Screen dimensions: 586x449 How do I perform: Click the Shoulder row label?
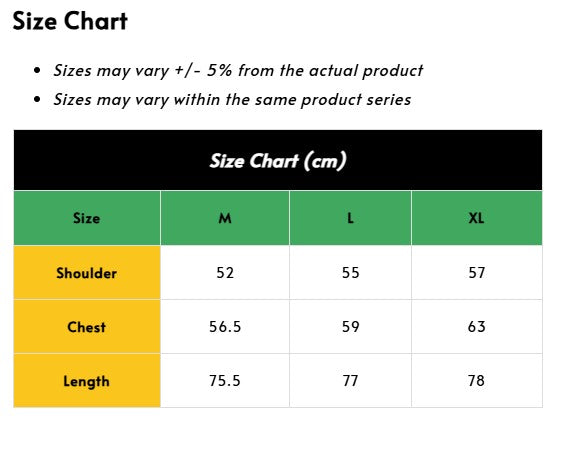point(87,273)
